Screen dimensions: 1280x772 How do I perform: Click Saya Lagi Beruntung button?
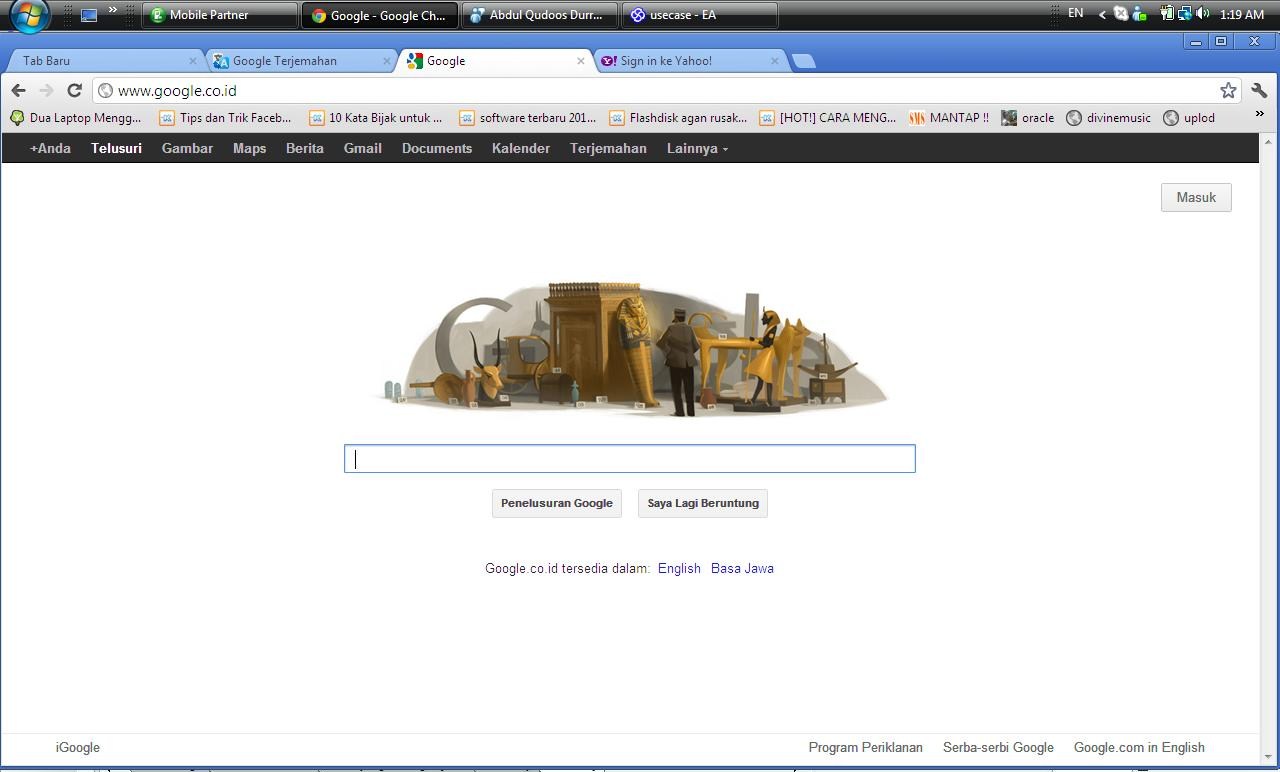tap(703, 503)
